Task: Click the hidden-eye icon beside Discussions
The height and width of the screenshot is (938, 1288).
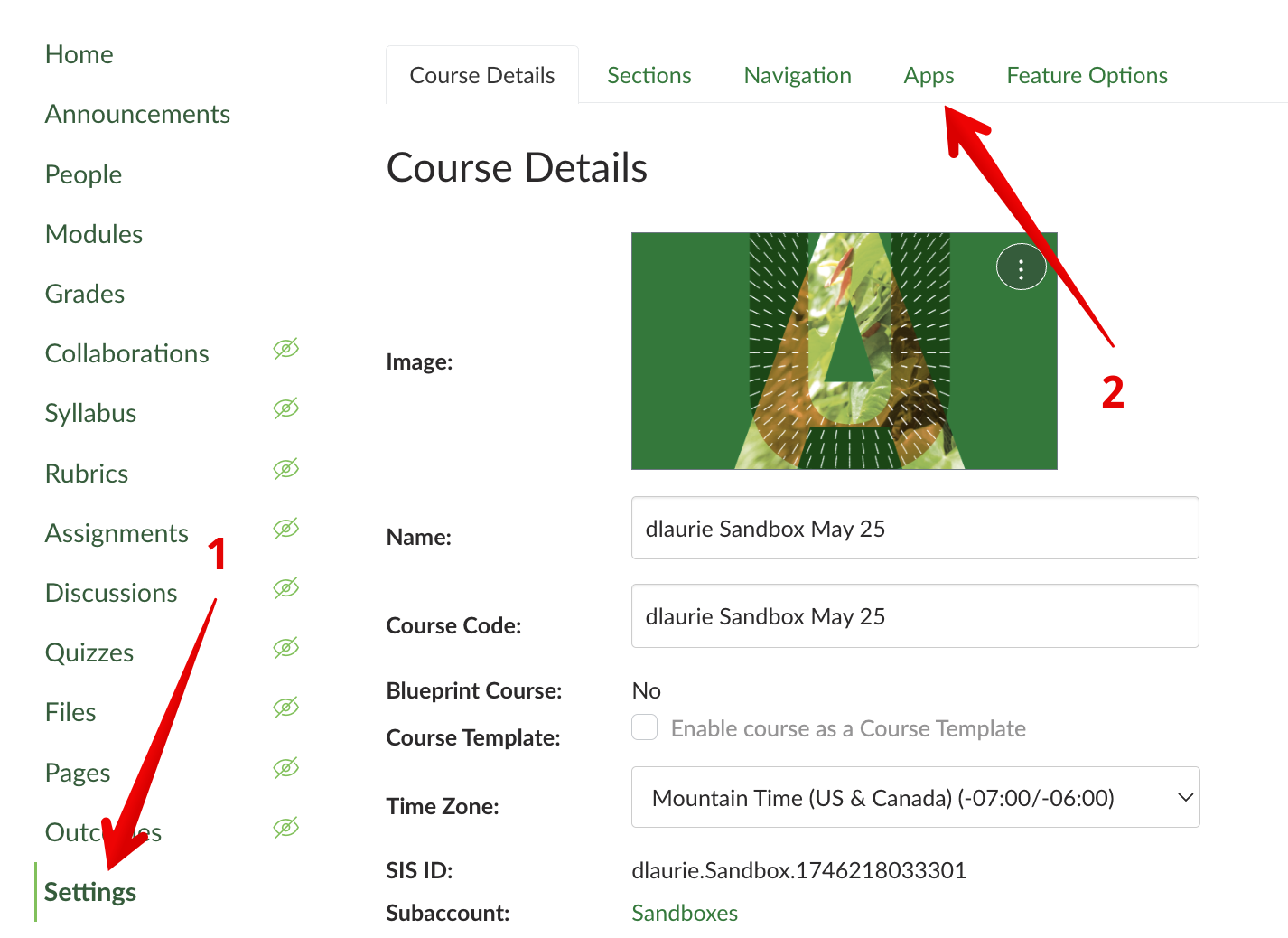Action: (x=285, y=588)
